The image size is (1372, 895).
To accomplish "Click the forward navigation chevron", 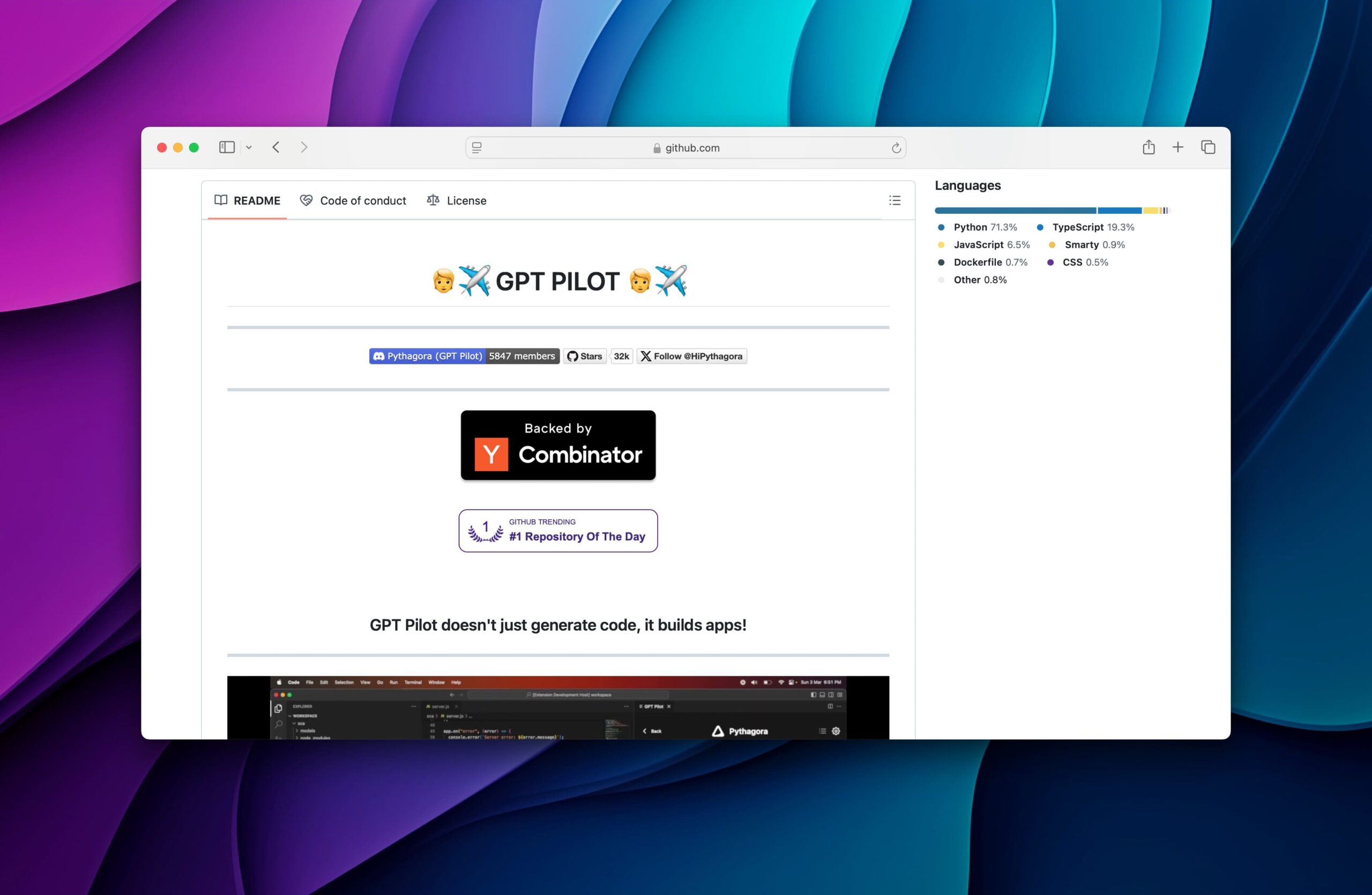I will [304, 147].
